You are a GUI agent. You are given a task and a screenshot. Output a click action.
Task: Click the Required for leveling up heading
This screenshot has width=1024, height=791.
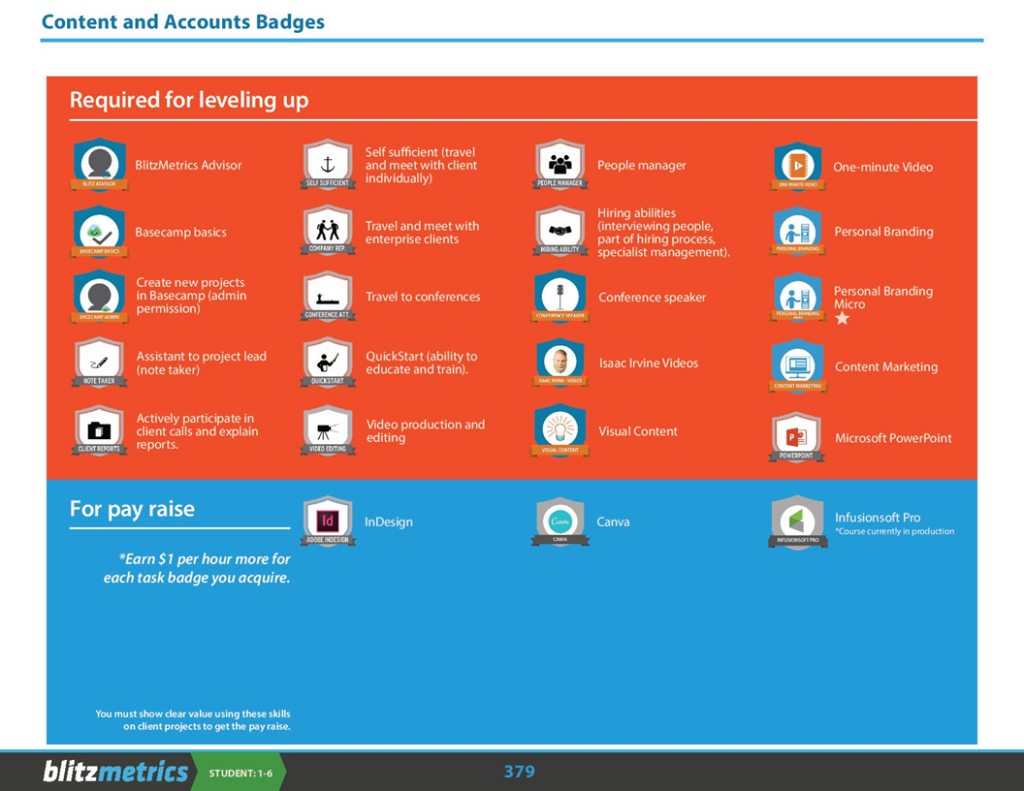point(189,100)
